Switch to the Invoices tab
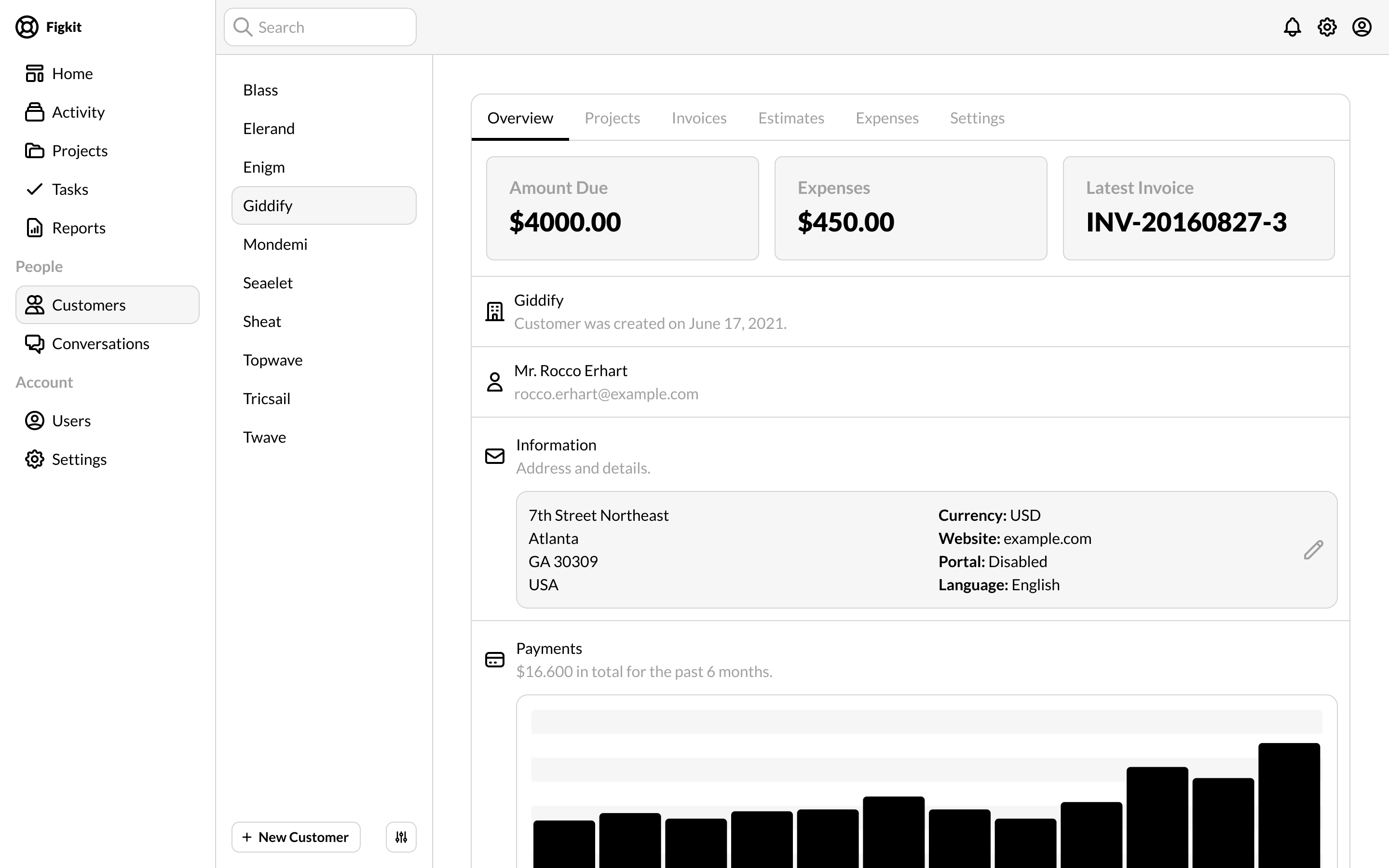 pos(698,118)
